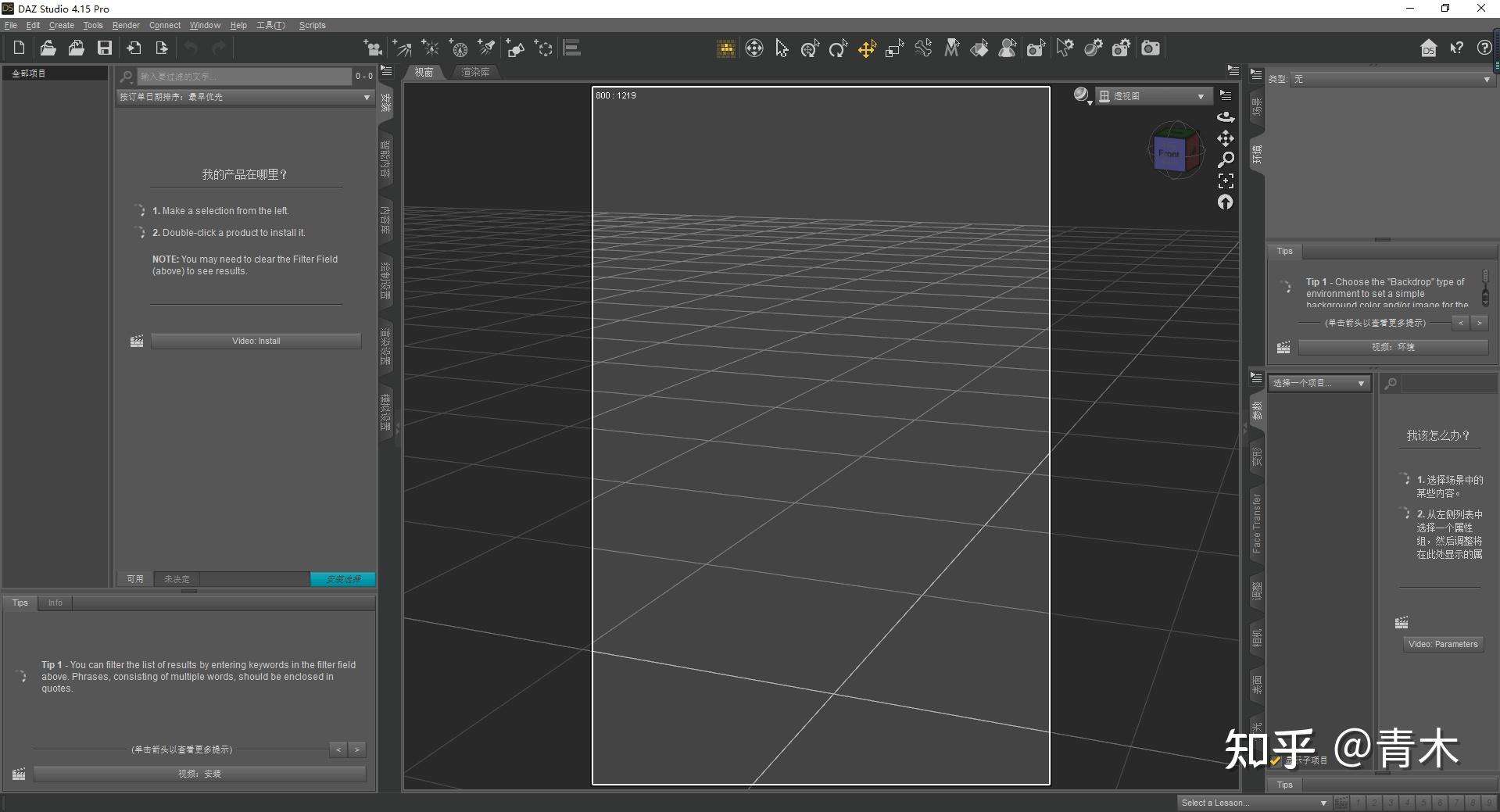The width and height of the screenshot is (1500, 812).
Task: Select the Universal move tool (yellow arrows)
Action: [867, 48]
